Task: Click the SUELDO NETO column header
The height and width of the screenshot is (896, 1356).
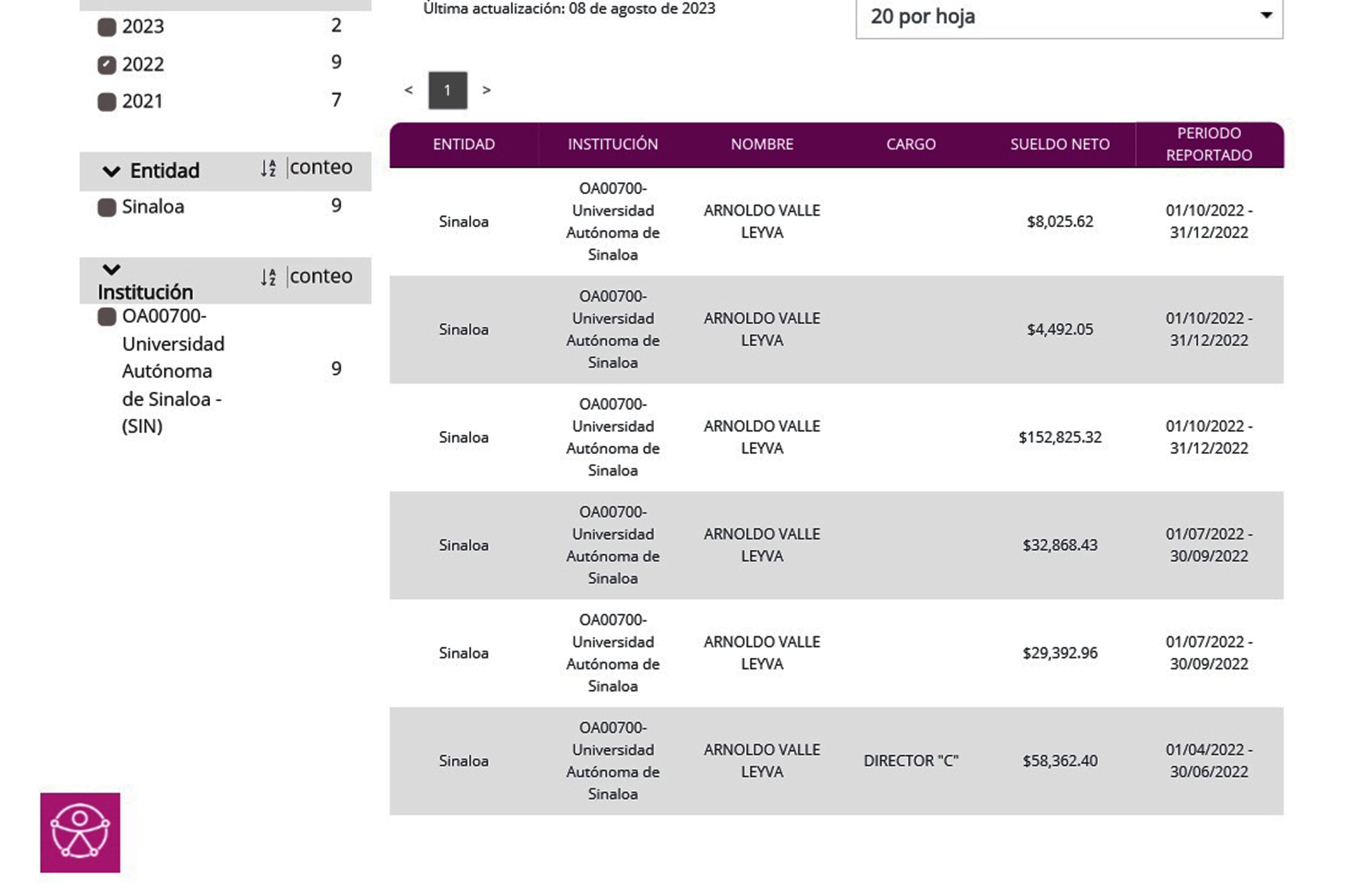Action: point(1060,145)
